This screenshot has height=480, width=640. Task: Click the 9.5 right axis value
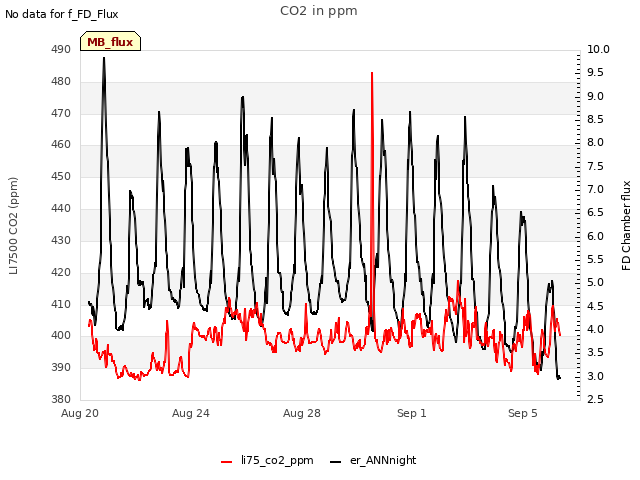595,73
